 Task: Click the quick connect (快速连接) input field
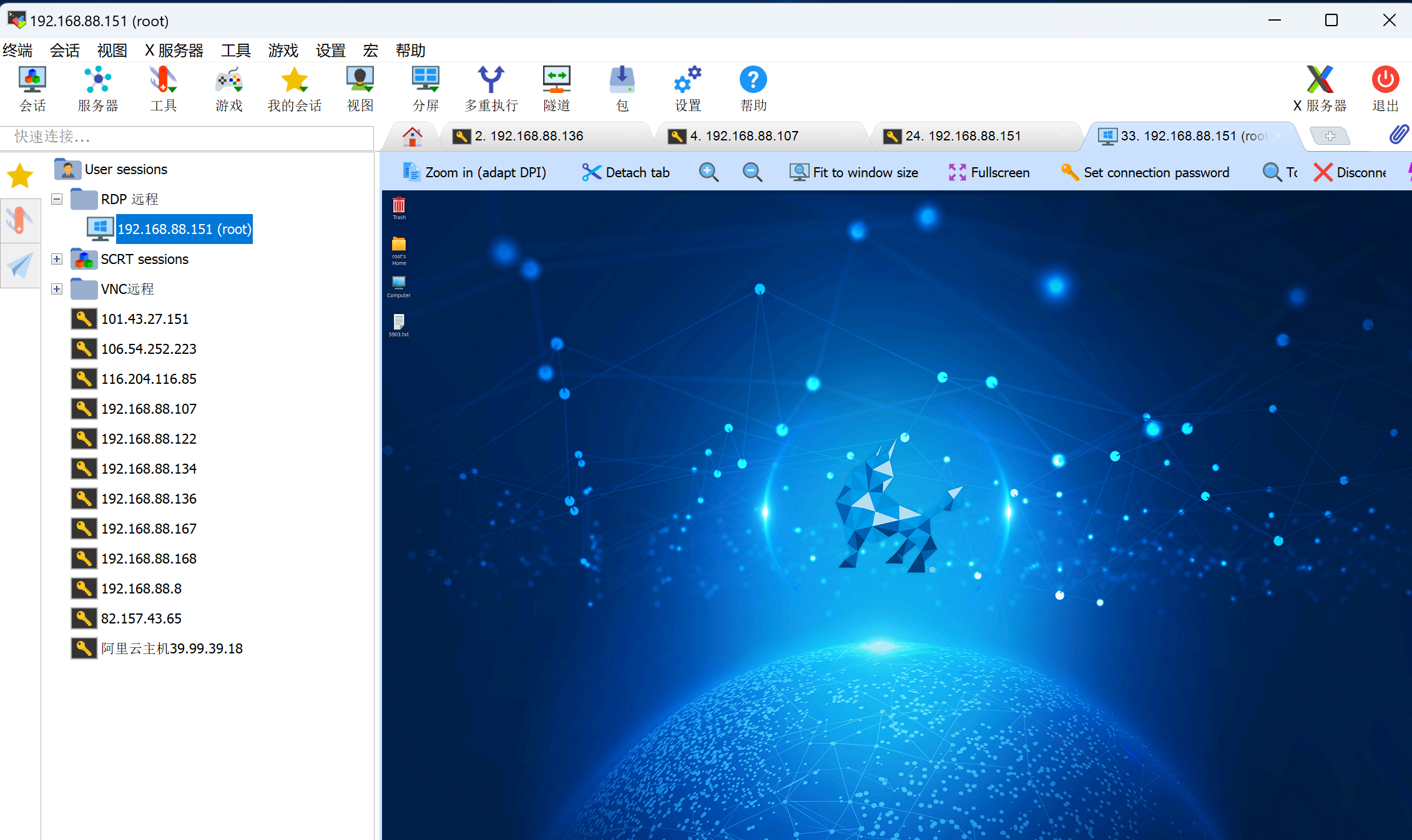[187, 137]
